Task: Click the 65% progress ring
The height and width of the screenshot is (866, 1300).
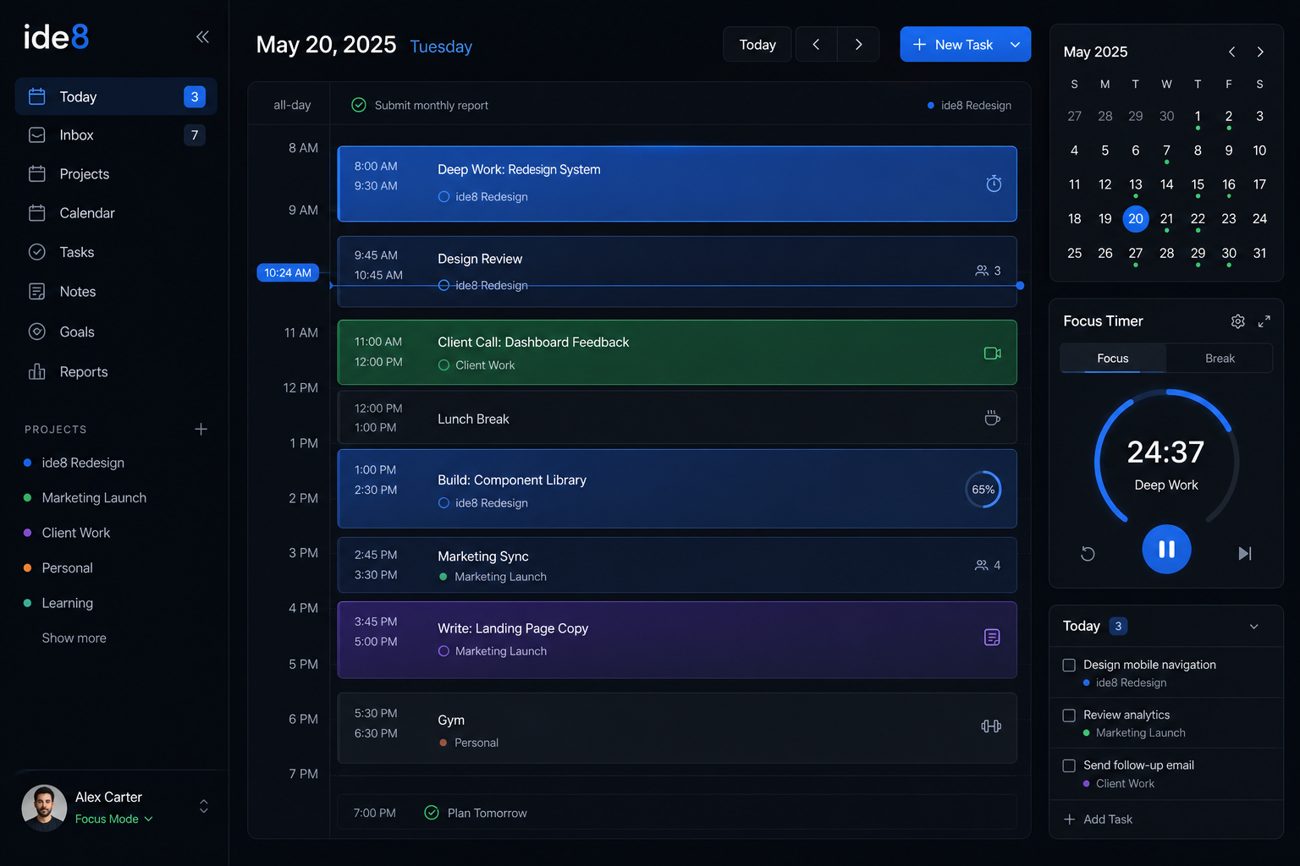Action: click(983, 489)
